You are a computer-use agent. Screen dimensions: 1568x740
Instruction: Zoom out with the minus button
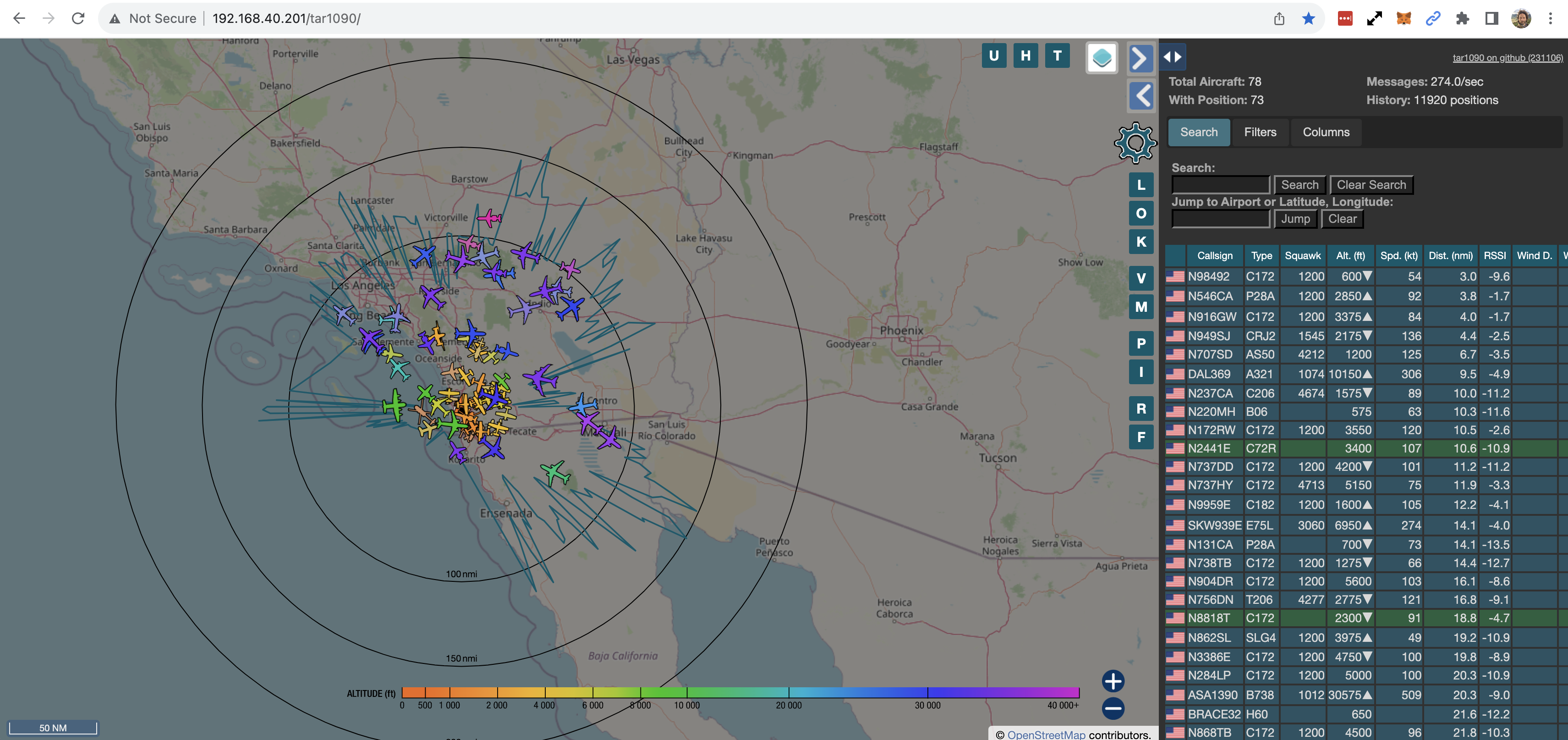coord(1113,708)
